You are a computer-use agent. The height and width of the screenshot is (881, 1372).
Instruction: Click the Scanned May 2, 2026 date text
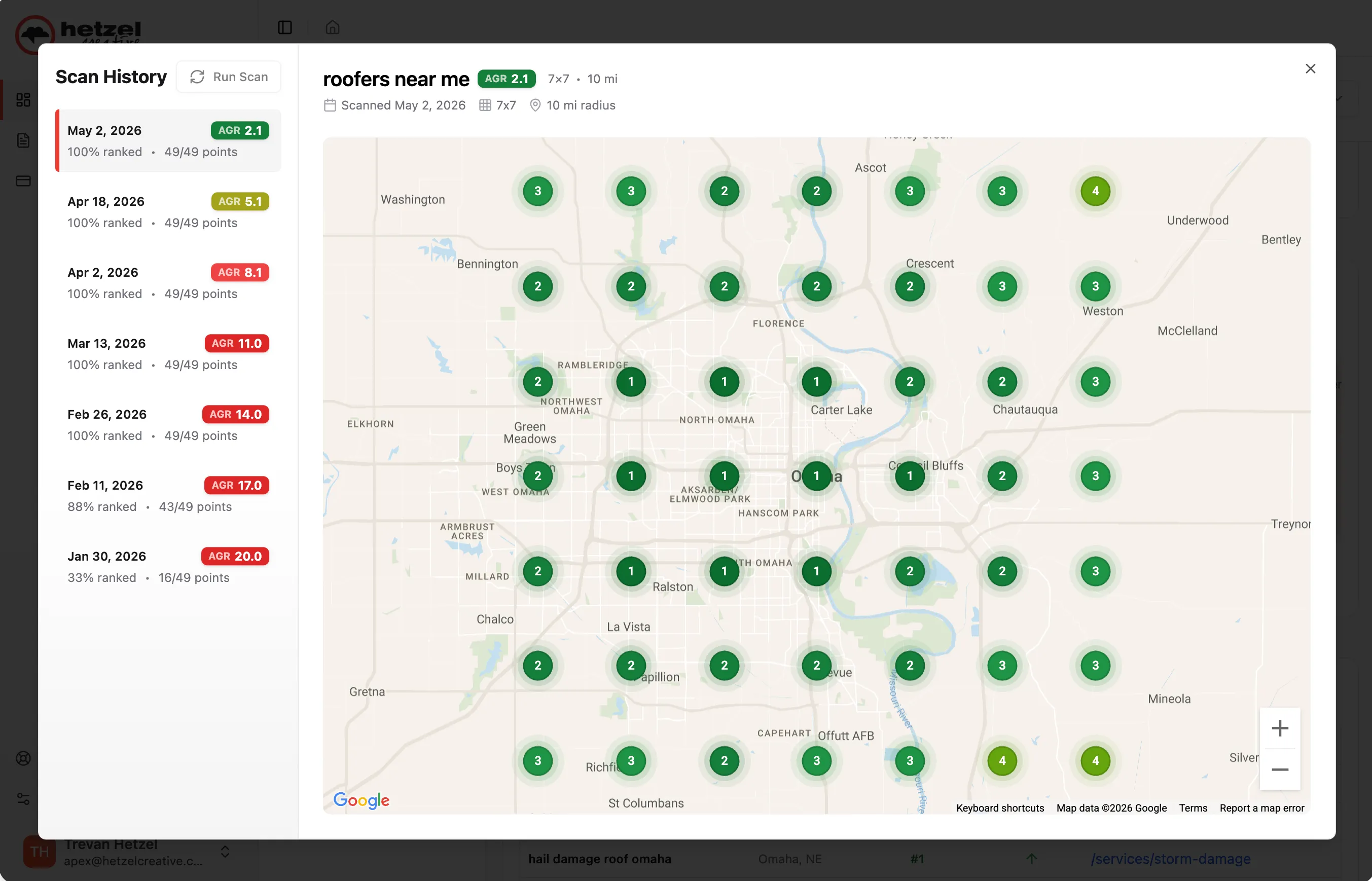[x=403, y=105]
